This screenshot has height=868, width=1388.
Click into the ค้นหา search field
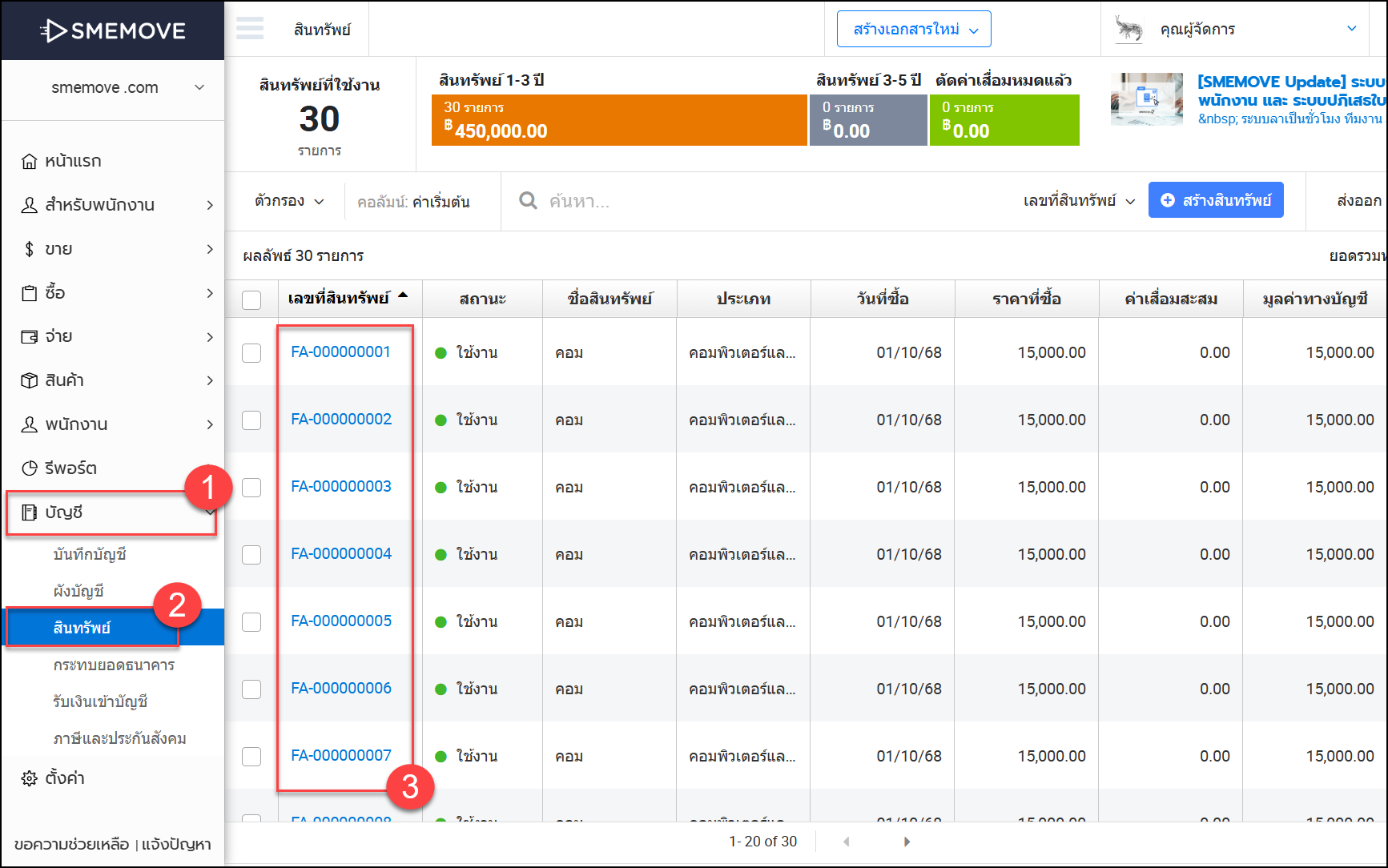(x=681, y=201)
